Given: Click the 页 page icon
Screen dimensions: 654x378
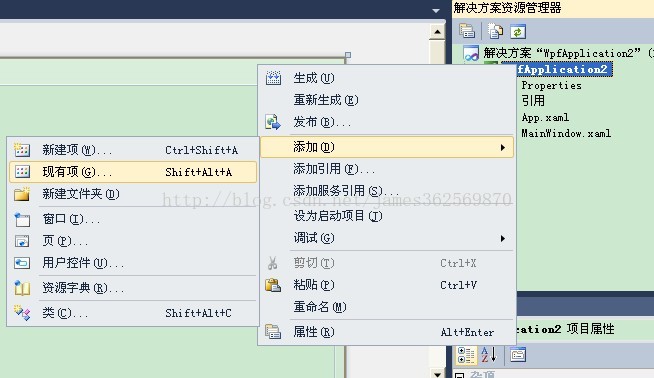Looking at the screenshot, I should (22, 241).
